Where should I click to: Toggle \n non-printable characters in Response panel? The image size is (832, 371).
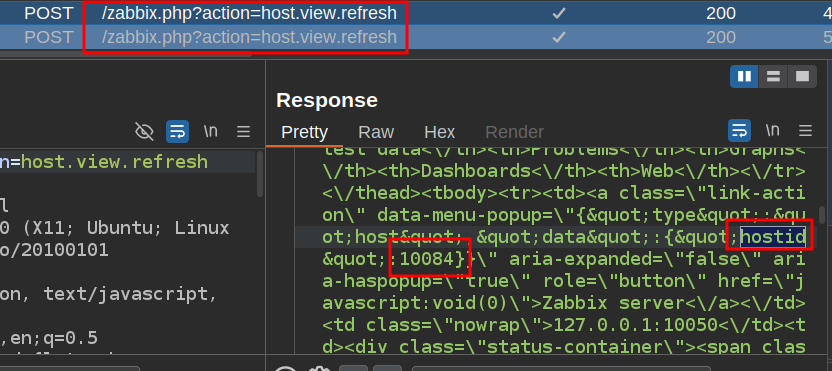pos(773,131)
